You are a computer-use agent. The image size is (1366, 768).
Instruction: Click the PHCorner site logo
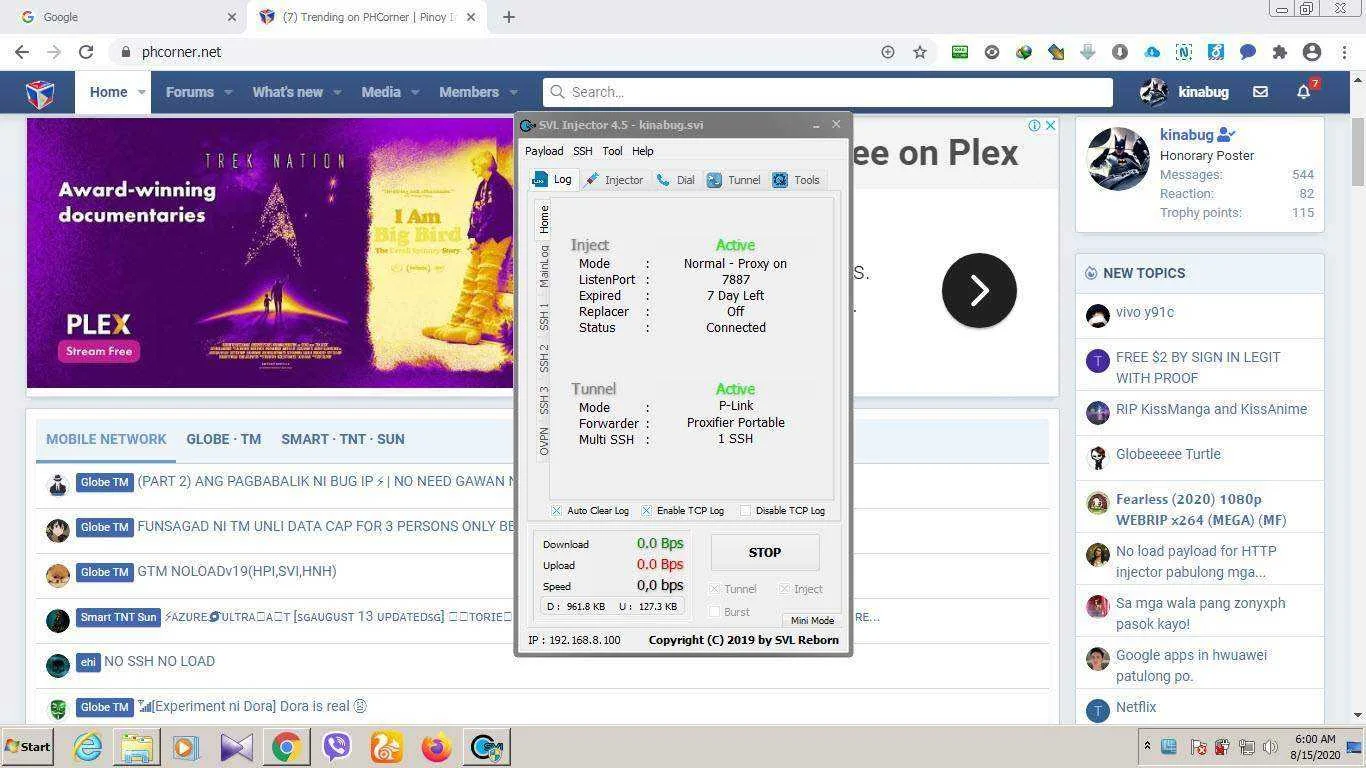[40, 93]
